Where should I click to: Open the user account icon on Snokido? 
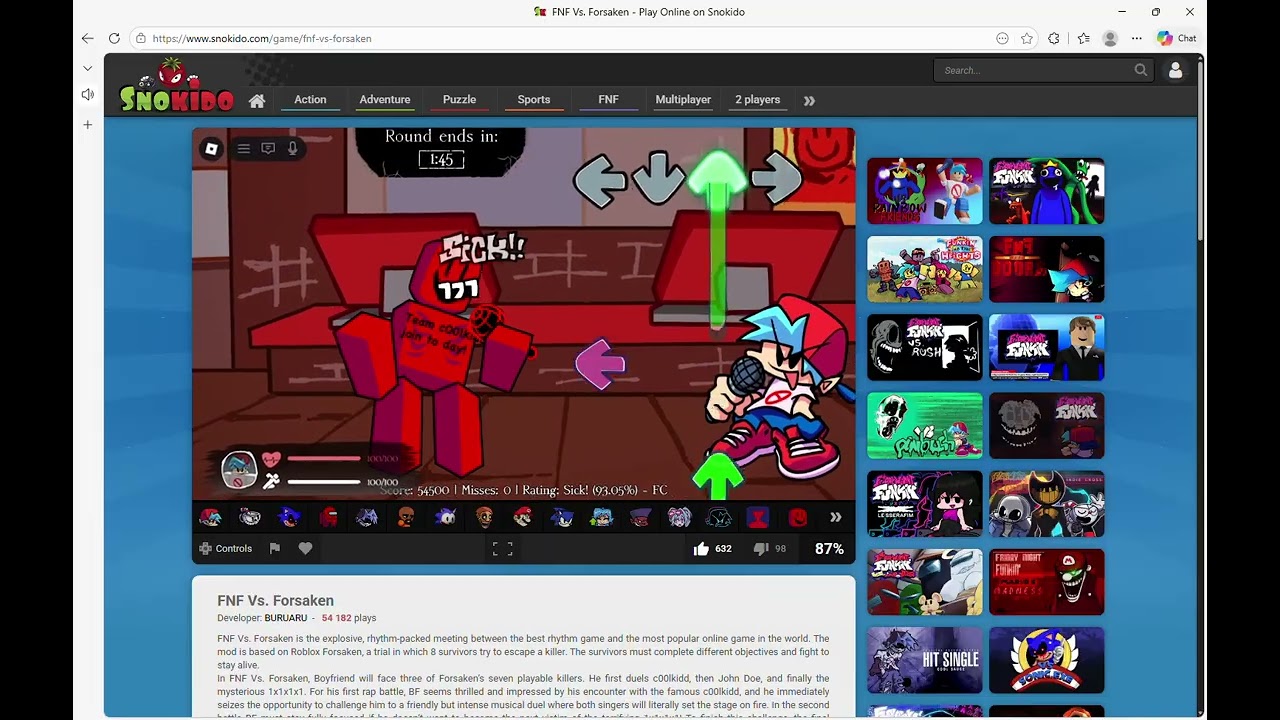1175,70
